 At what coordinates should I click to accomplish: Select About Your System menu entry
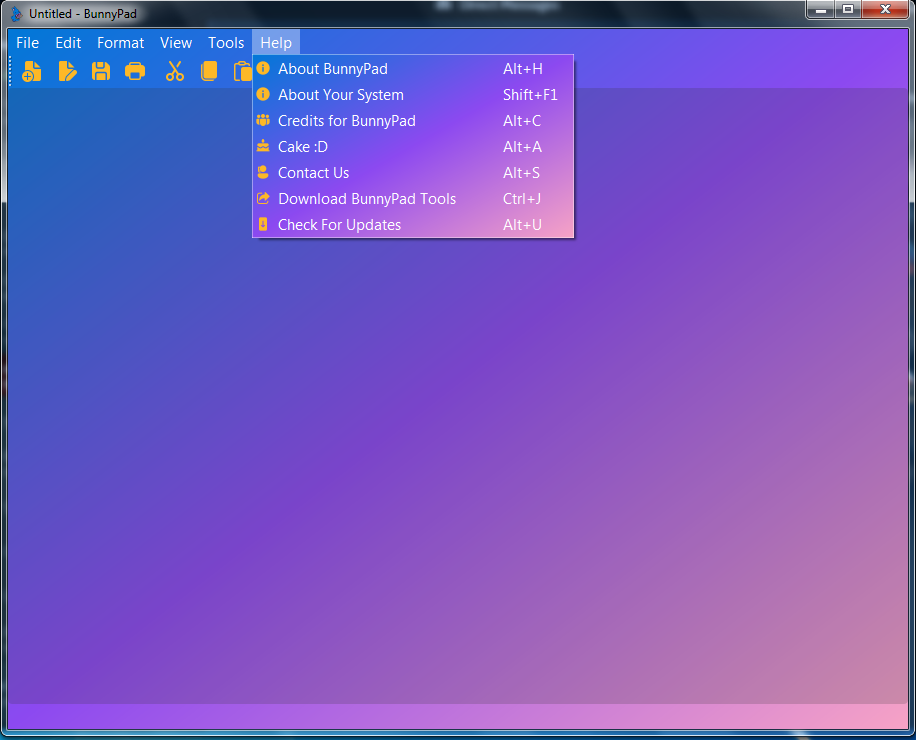[x=413, y=95]
